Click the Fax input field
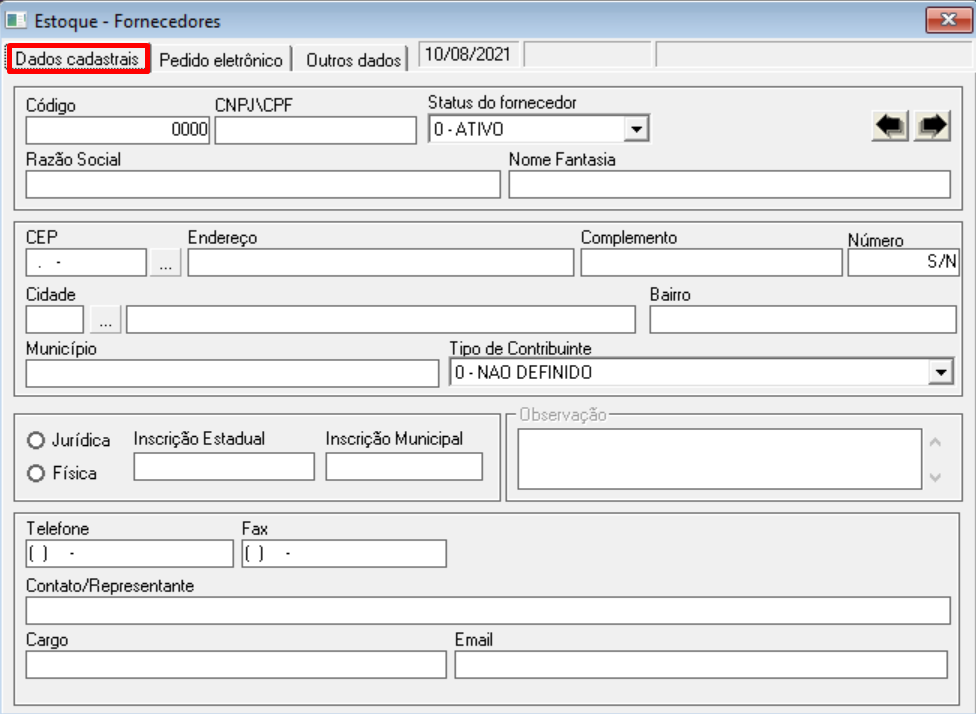 point(344,553)
